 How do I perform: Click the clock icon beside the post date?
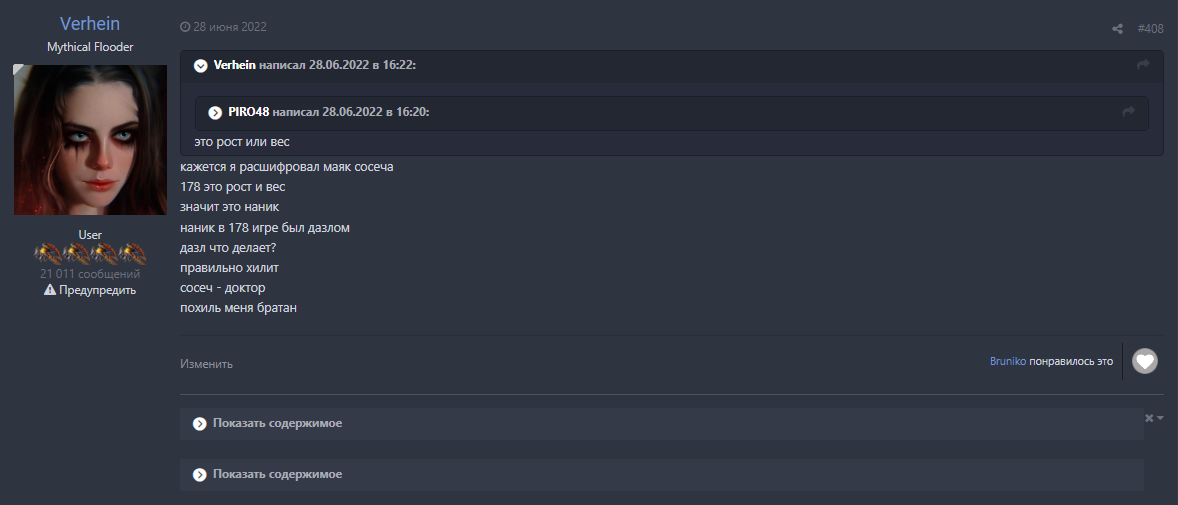[x=184, y=27]
